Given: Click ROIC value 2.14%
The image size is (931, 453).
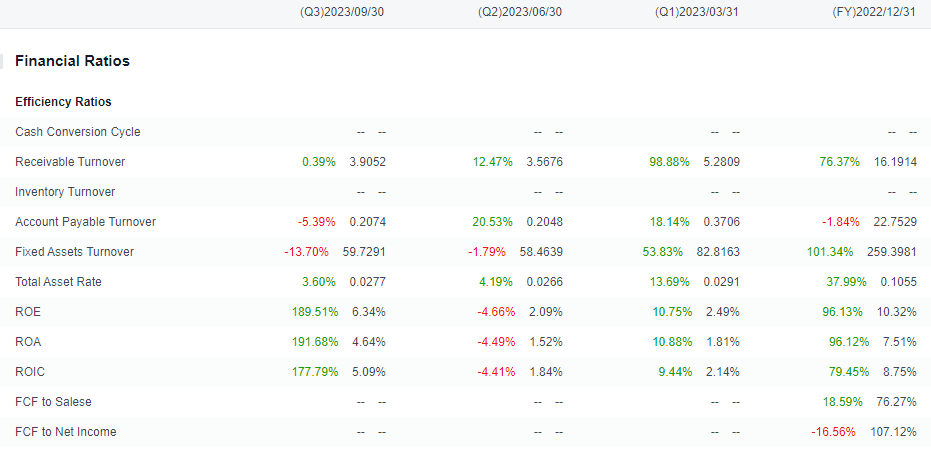Looking at the screenshot, I should tap(723, 372).
